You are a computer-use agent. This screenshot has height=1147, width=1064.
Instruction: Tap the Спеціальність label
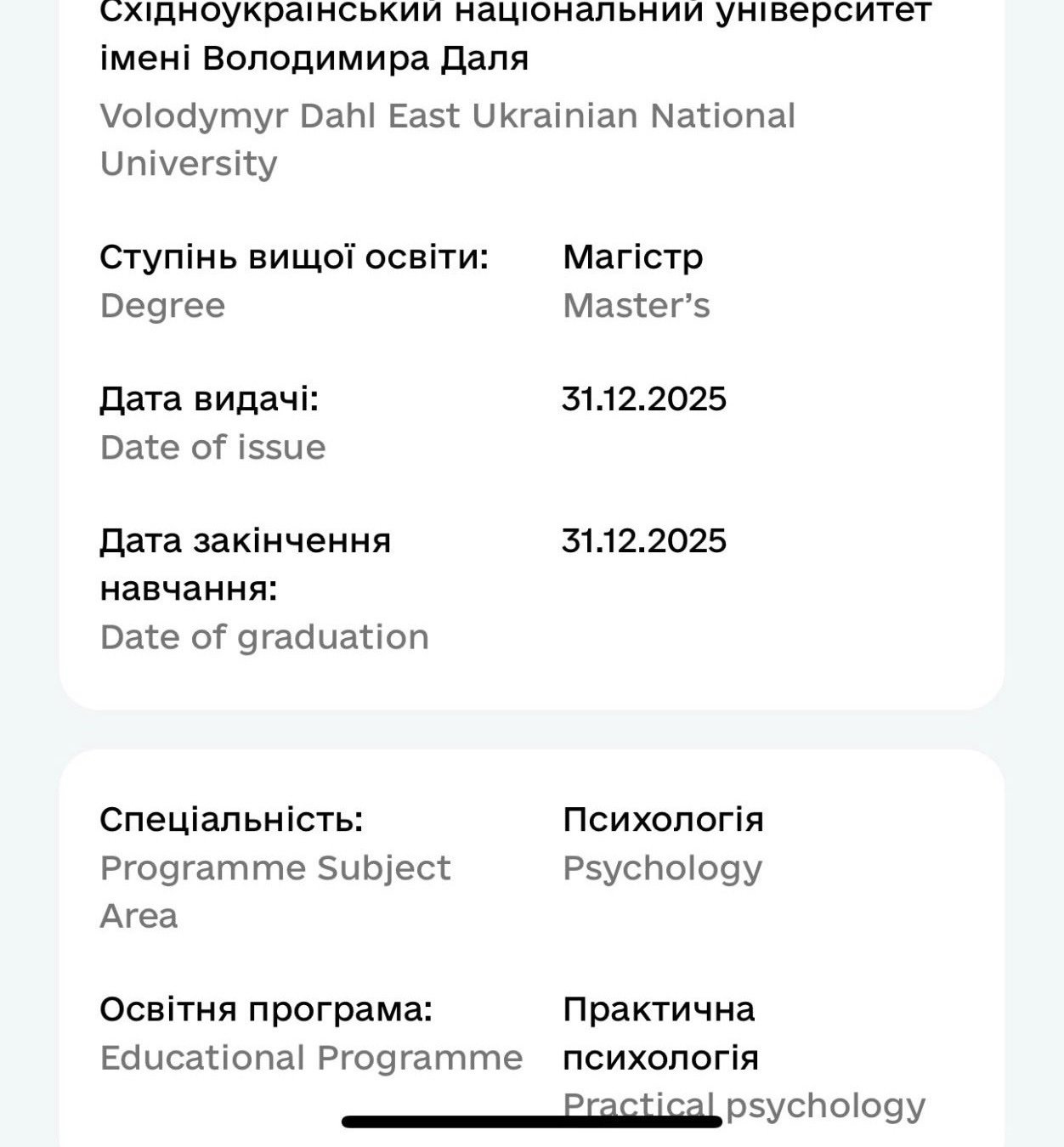tap(231, 820)
